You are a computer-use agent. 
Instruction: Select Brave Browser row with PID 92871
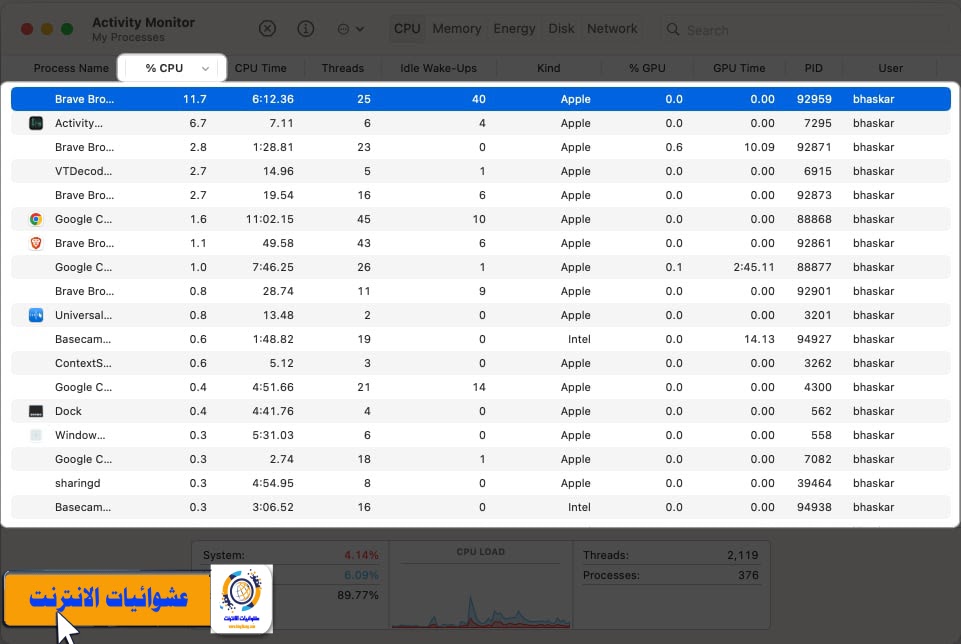(x=480, y=147)
